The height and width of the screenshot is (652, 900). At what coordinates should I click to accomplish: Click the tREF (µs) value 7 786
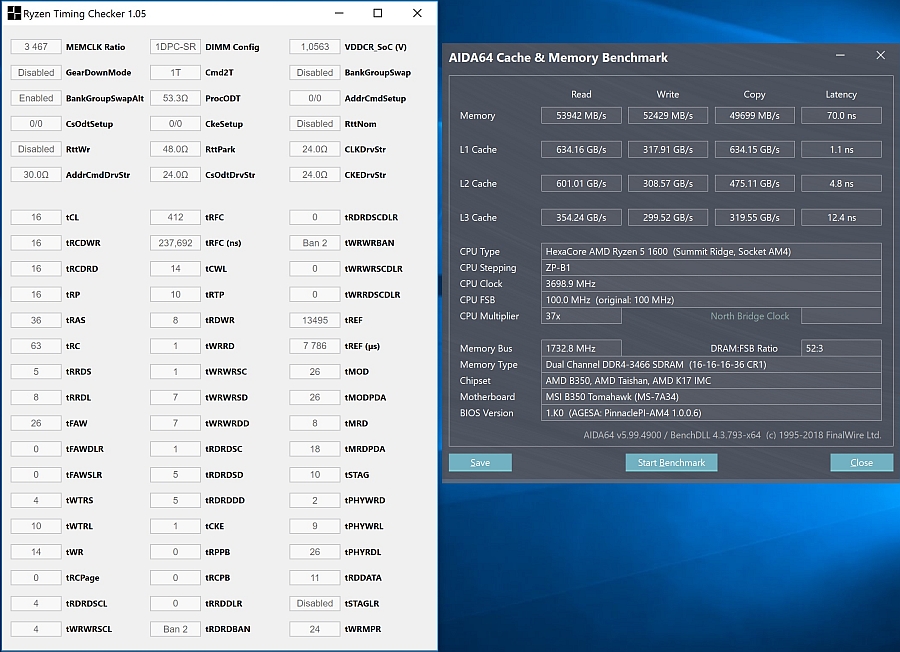[x=315, y=346]
